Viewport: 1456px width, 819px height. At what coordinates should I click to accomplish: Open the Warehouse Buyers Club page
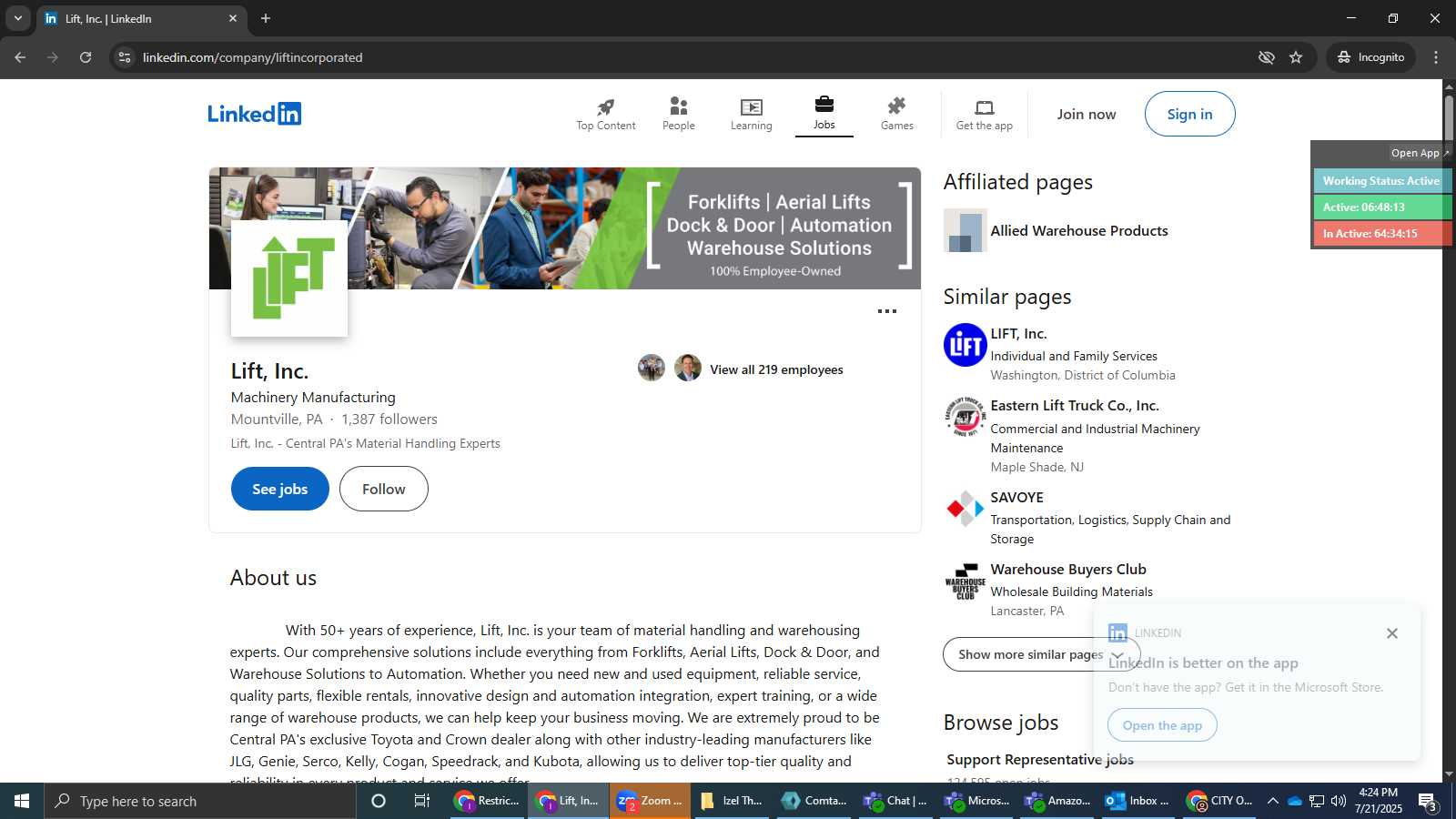[x=1067, y=570]
